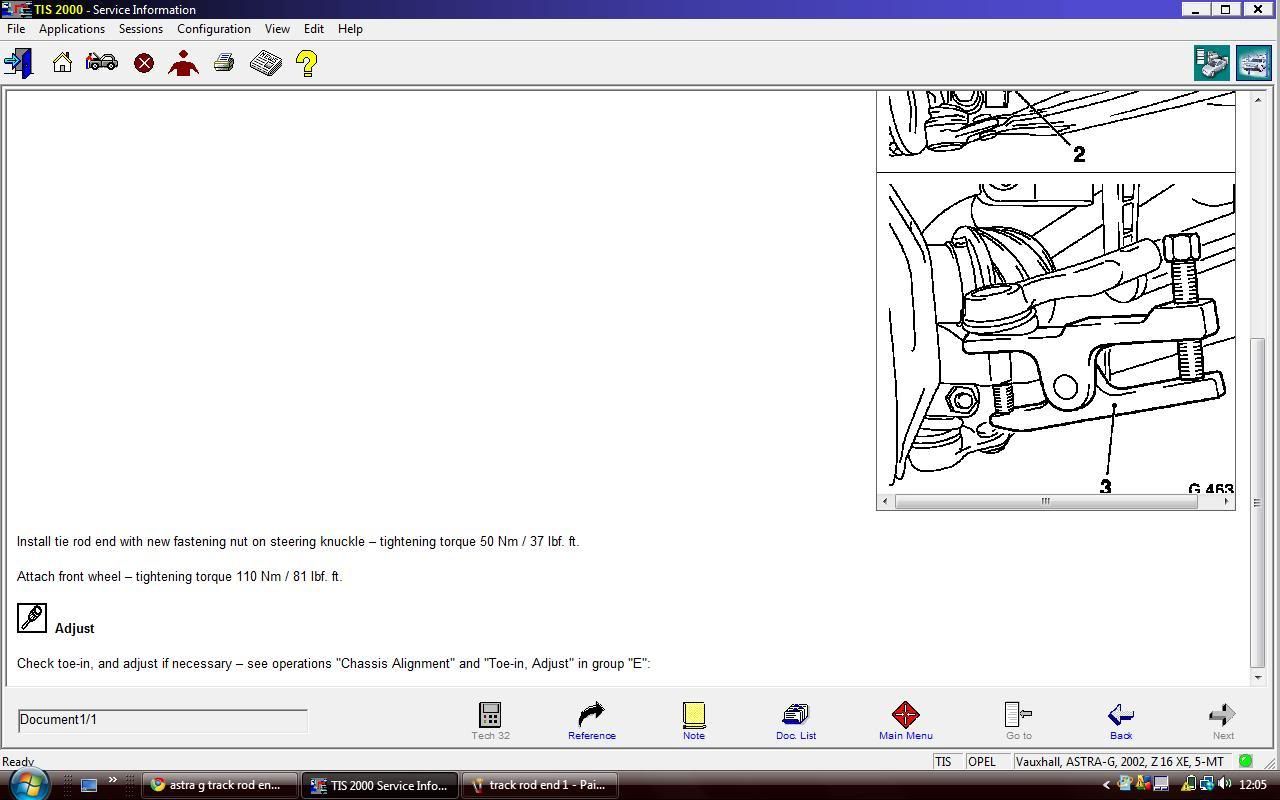Screen dimensions: 1280x800
Task: Click the red person icon in toolbar
Action: click(183, 63)
